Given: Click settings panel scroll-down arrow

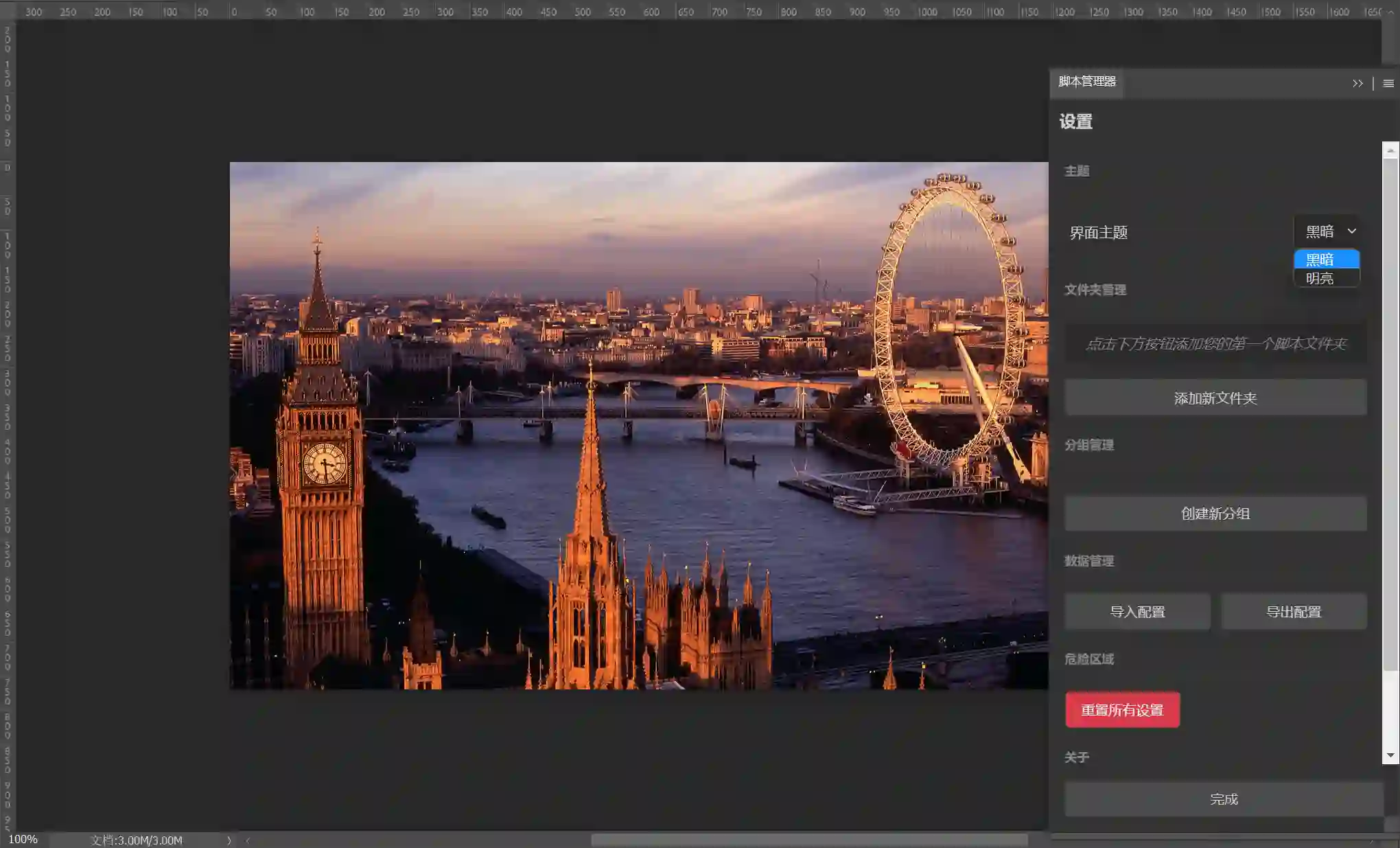Looking at the screenshot, I should click(1390, 755).
